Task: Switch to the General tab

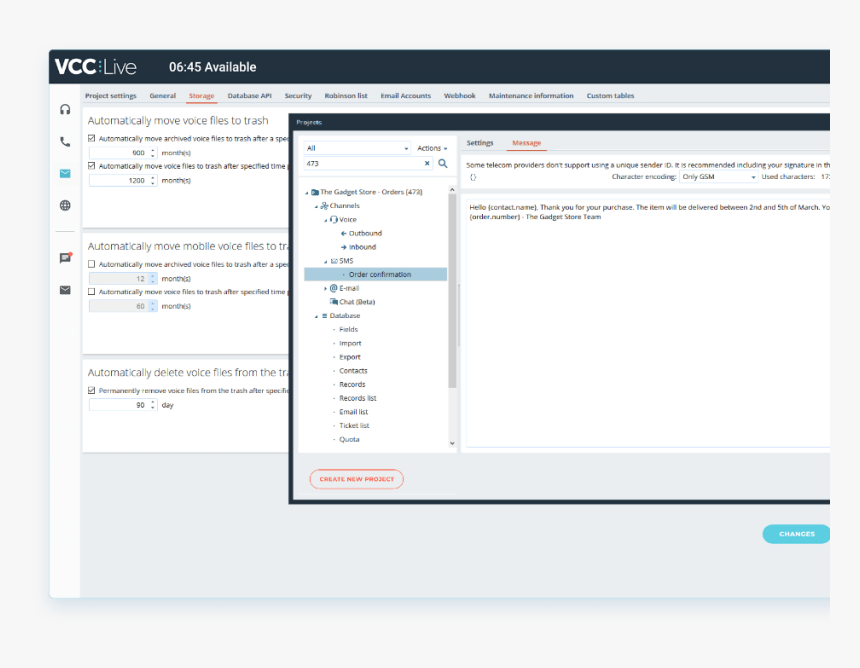Action: pyautogui.click(x=163, y=95)
